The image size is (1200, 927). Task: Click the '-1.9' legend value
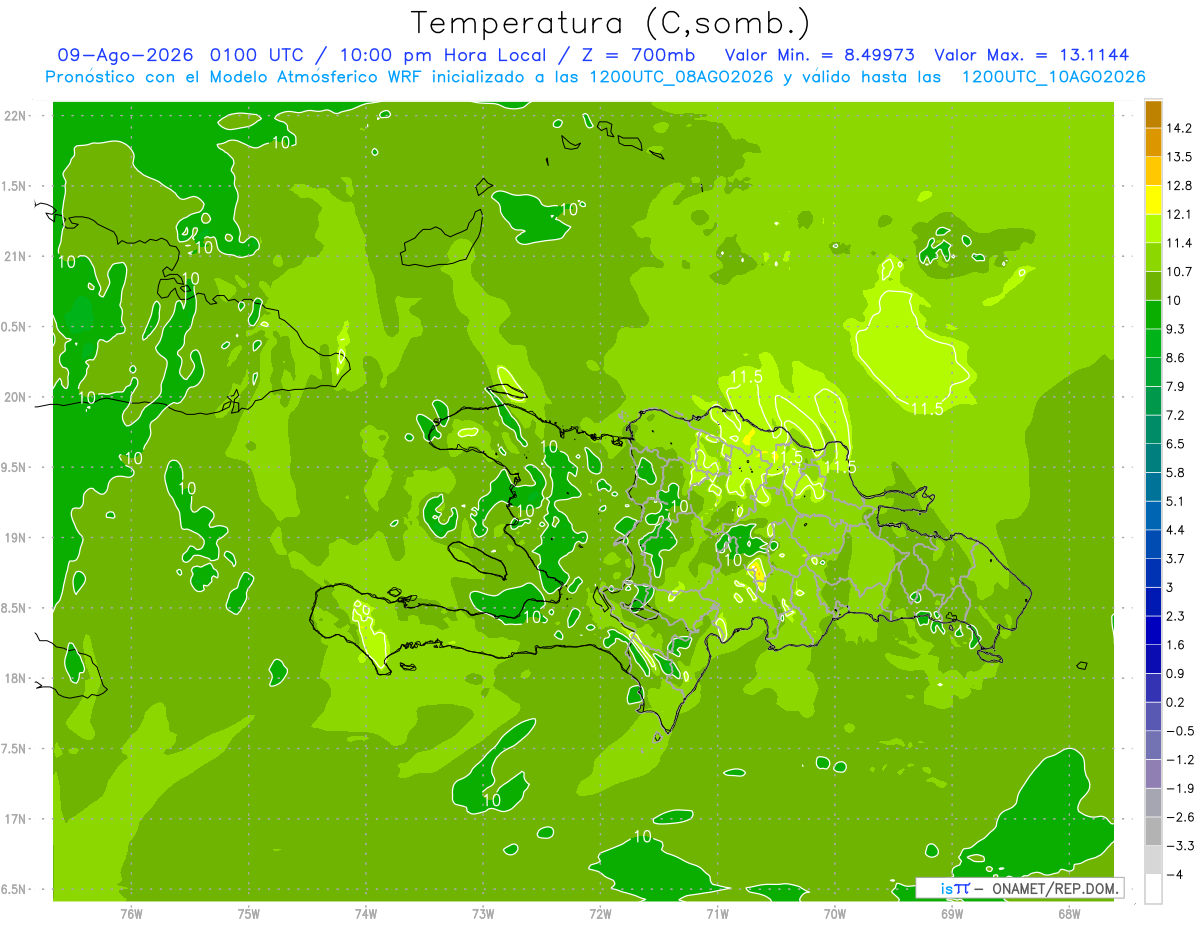click(x=1180, y=788)
